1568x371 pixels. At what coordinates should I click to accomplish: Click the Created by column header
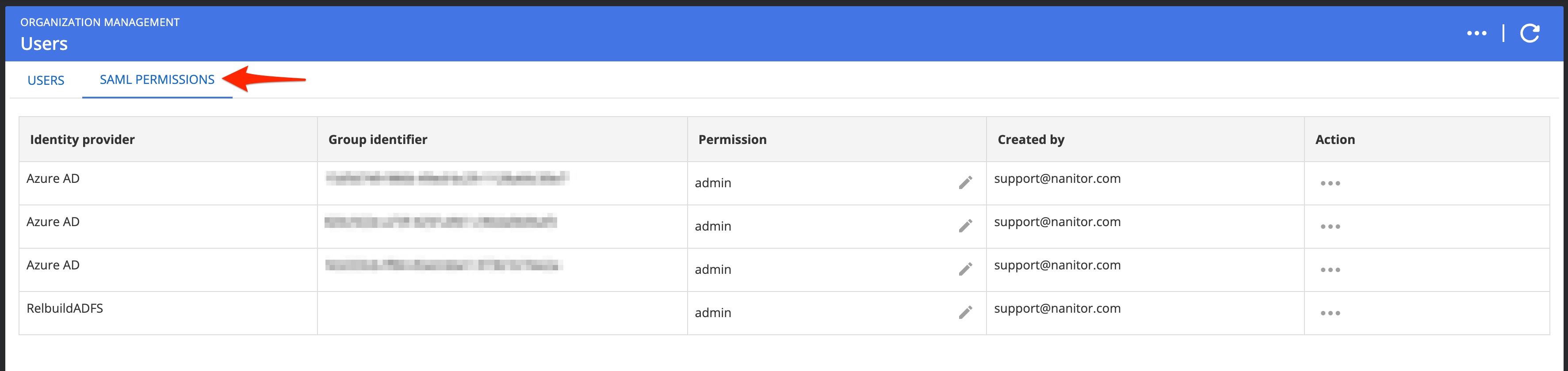point(1031,139)
